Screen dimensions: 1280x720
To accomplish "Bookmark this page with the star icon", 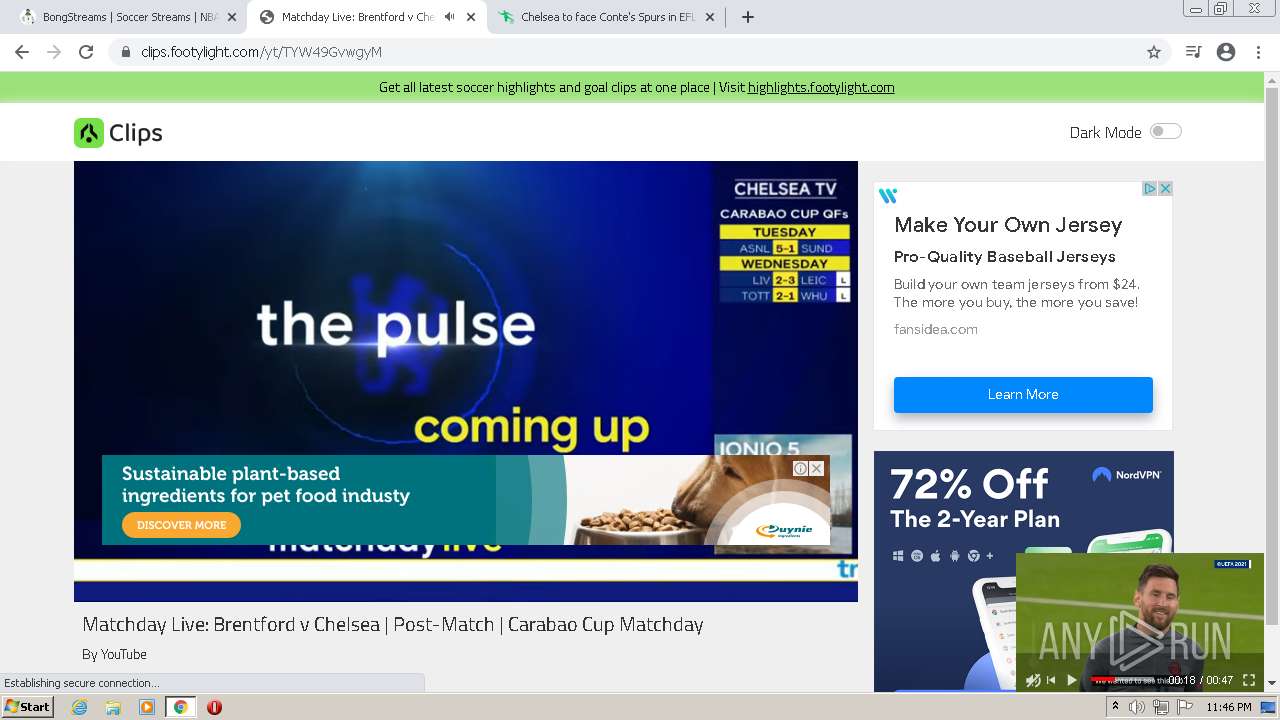I will [1154, 52].
